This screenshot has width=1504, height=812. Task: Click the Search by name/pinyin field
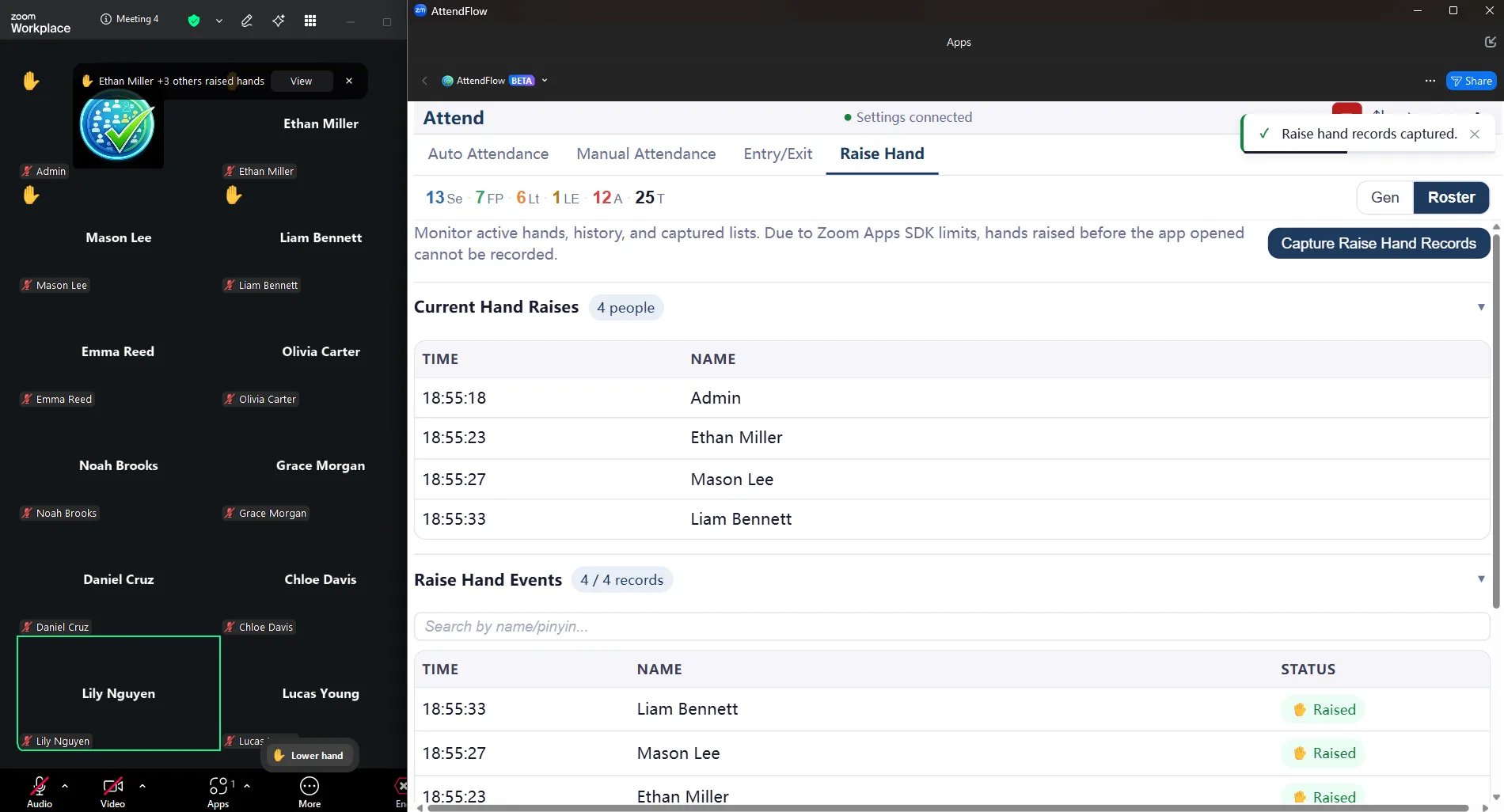(951, 627)
